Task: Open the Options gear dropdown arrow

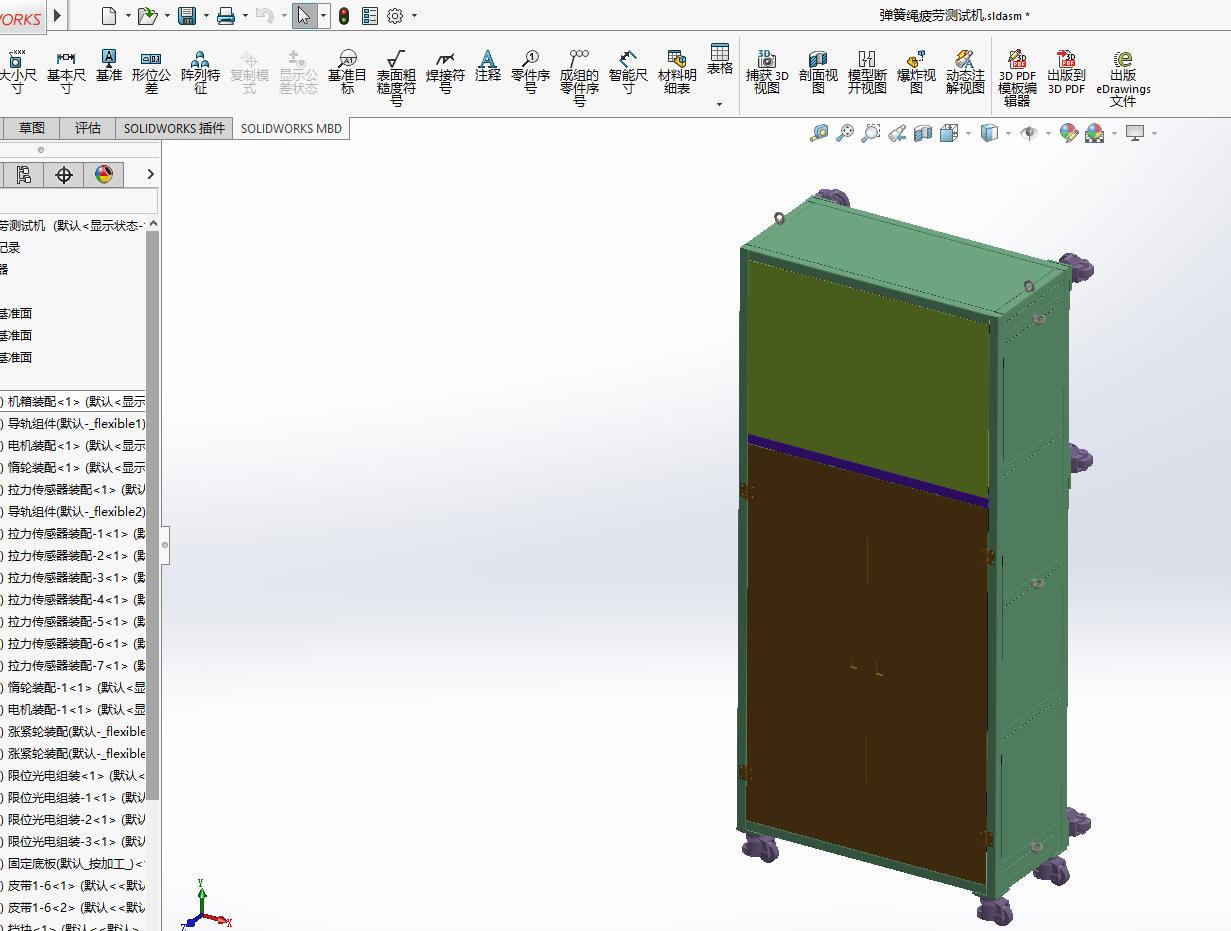Action: (x=414, y=16)
